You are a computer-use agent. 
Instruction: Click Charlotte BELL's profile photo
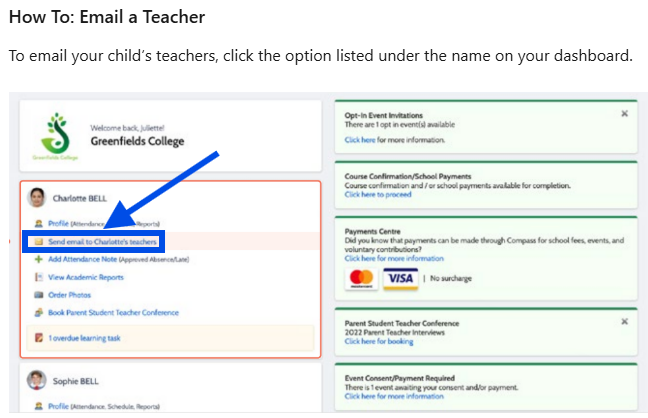pos(37,197)
